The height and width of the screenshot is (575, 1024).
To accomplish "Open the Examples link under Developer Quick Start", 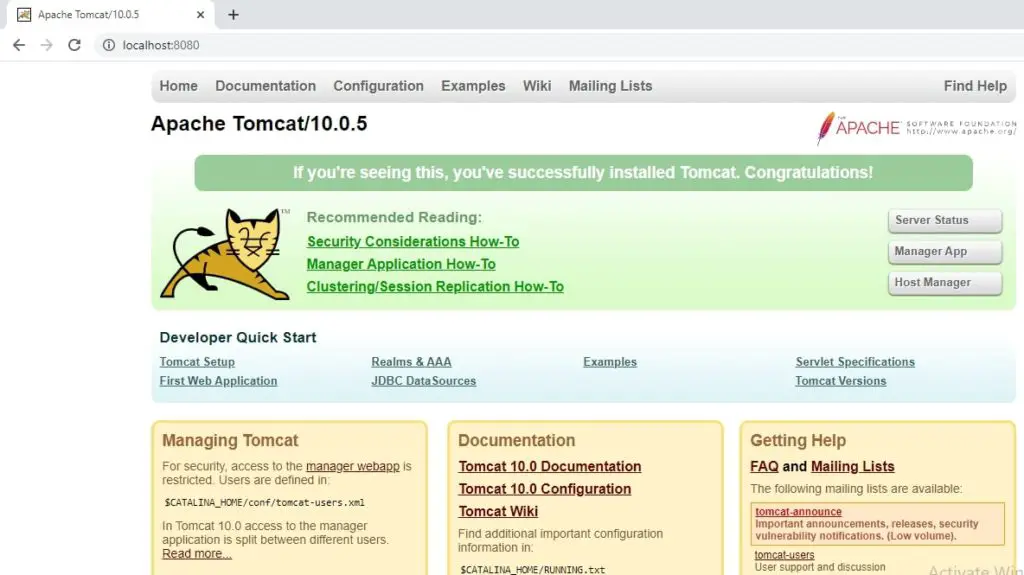I will tap(609, 362).
